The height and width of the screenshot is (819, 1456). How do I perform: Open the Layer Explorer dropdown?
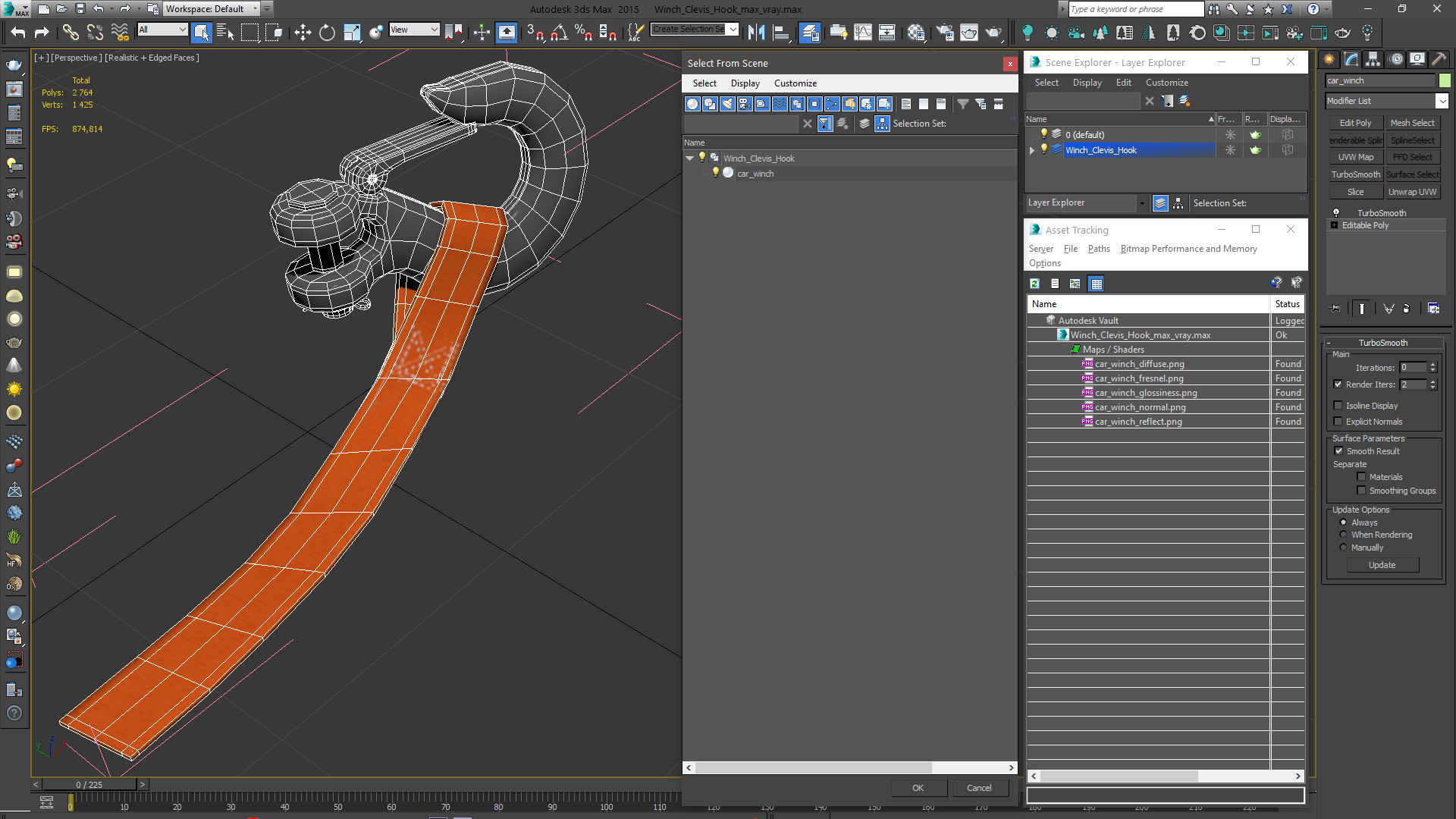(x=1142, y=203)
